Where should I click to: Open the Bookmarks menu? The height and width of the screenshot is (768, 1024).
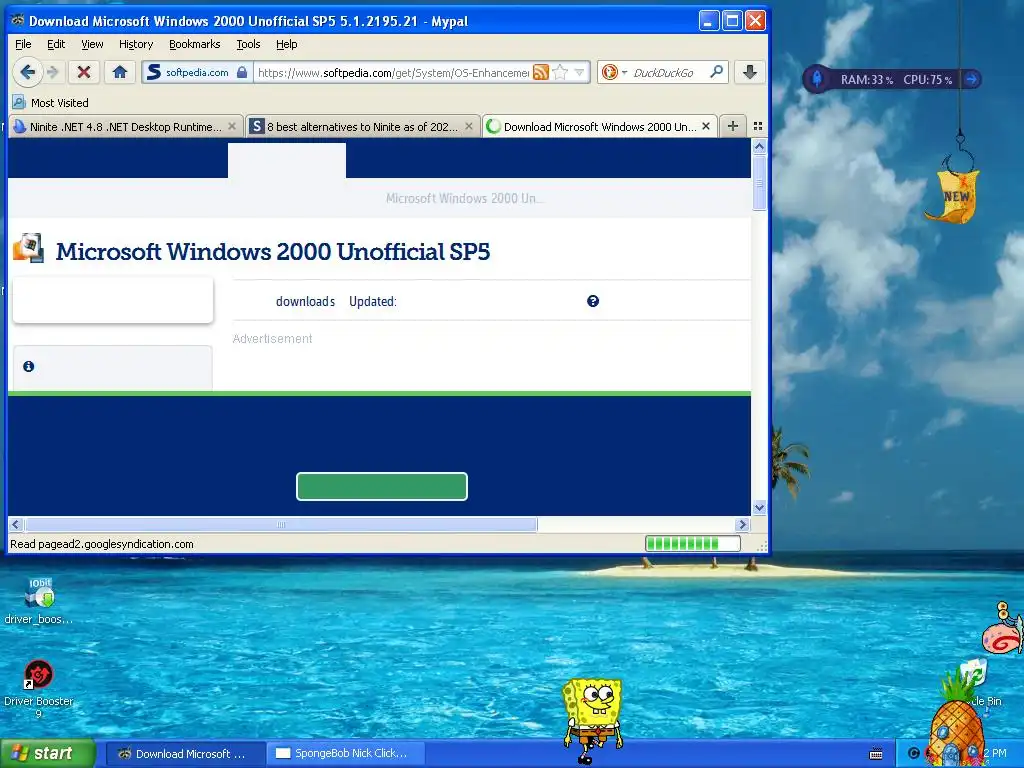click(195, 44)
